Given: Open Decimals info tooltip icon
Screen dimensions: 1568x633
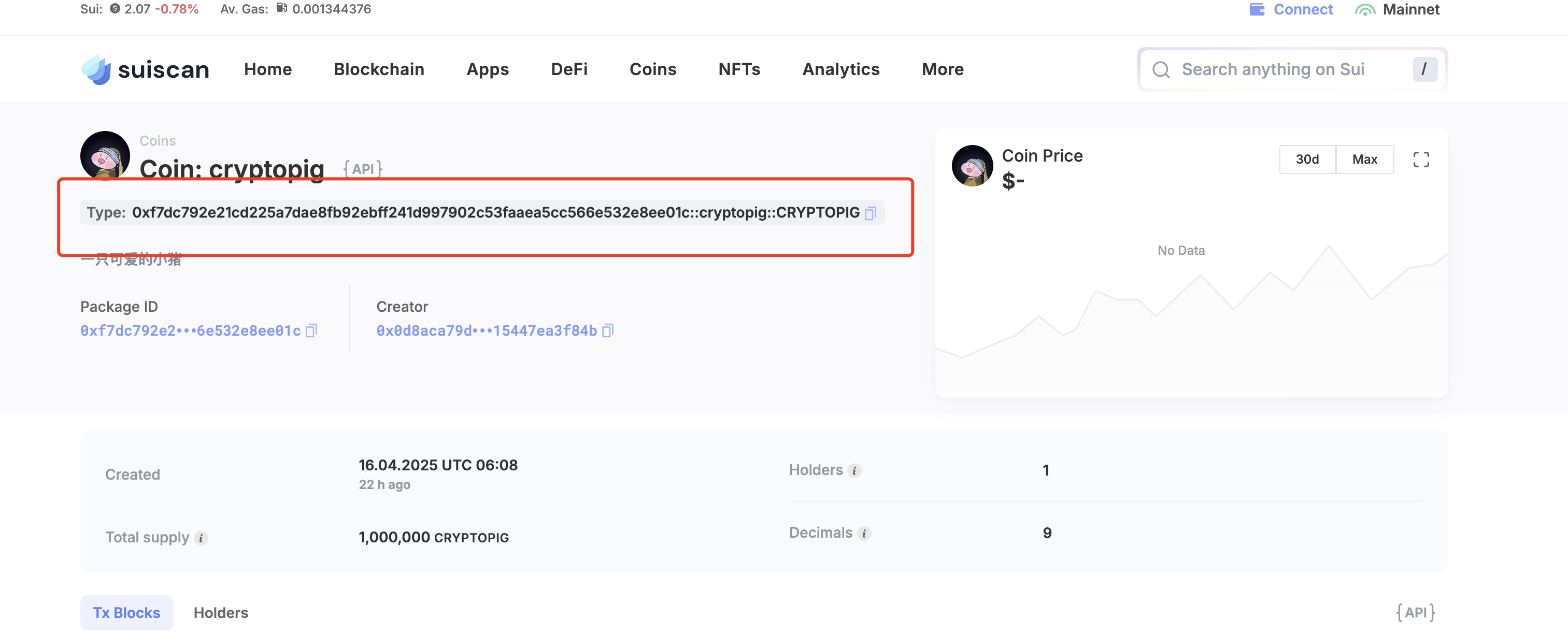Looking at the screenshot, I should tap(864, 534).
